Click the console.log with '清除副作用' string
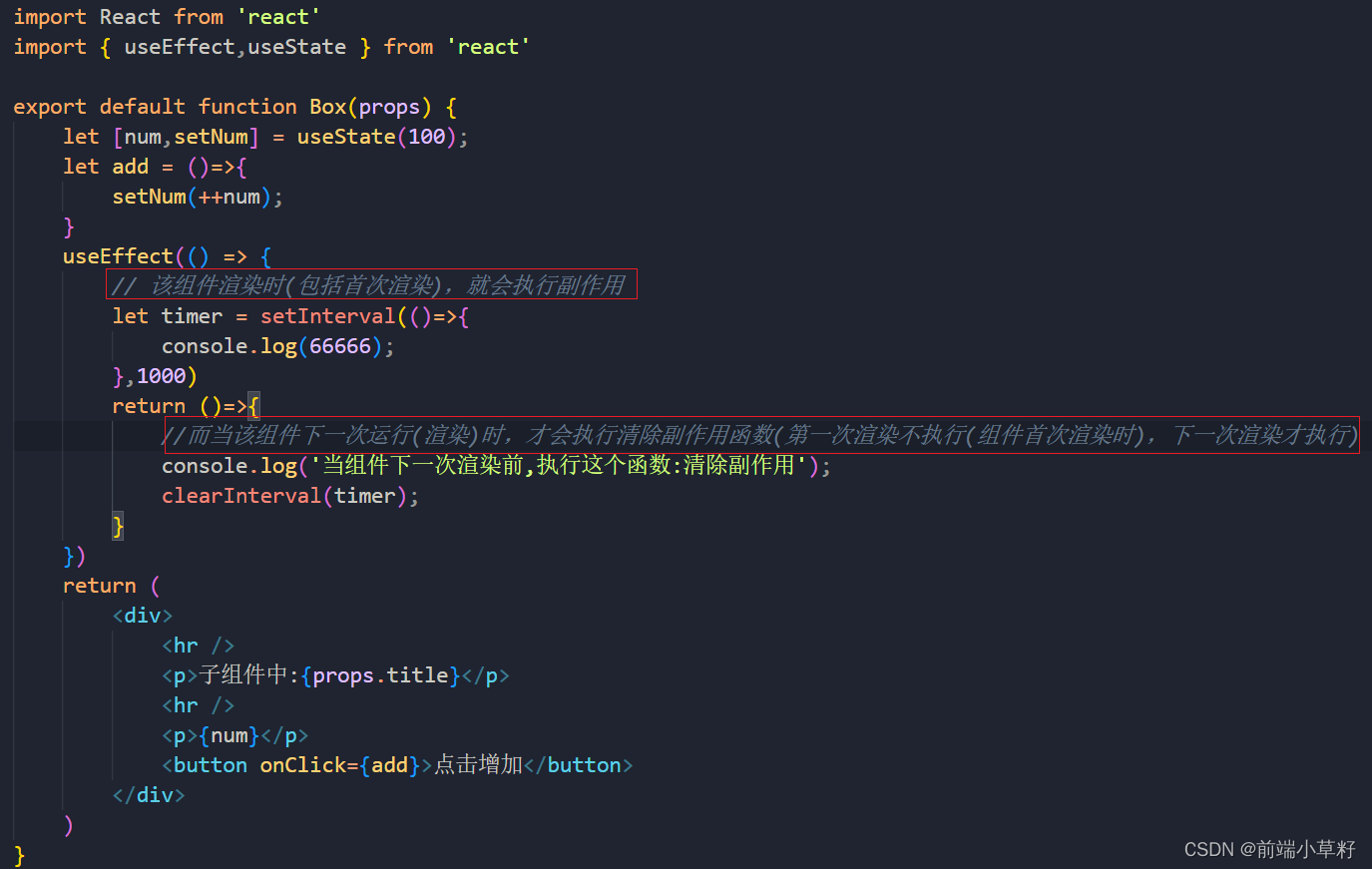 click(496, 466)
